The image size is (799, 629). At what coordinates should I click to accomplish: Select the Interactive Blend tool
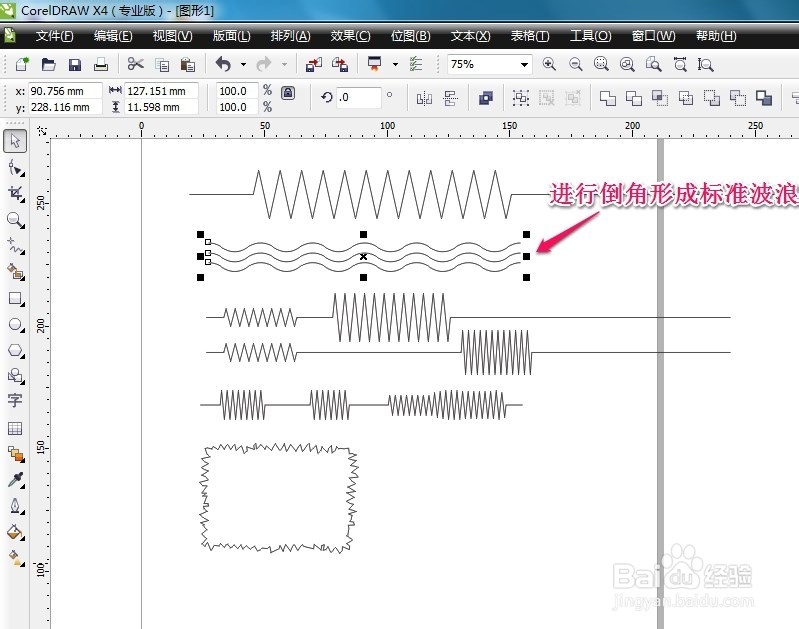point(15,454)
